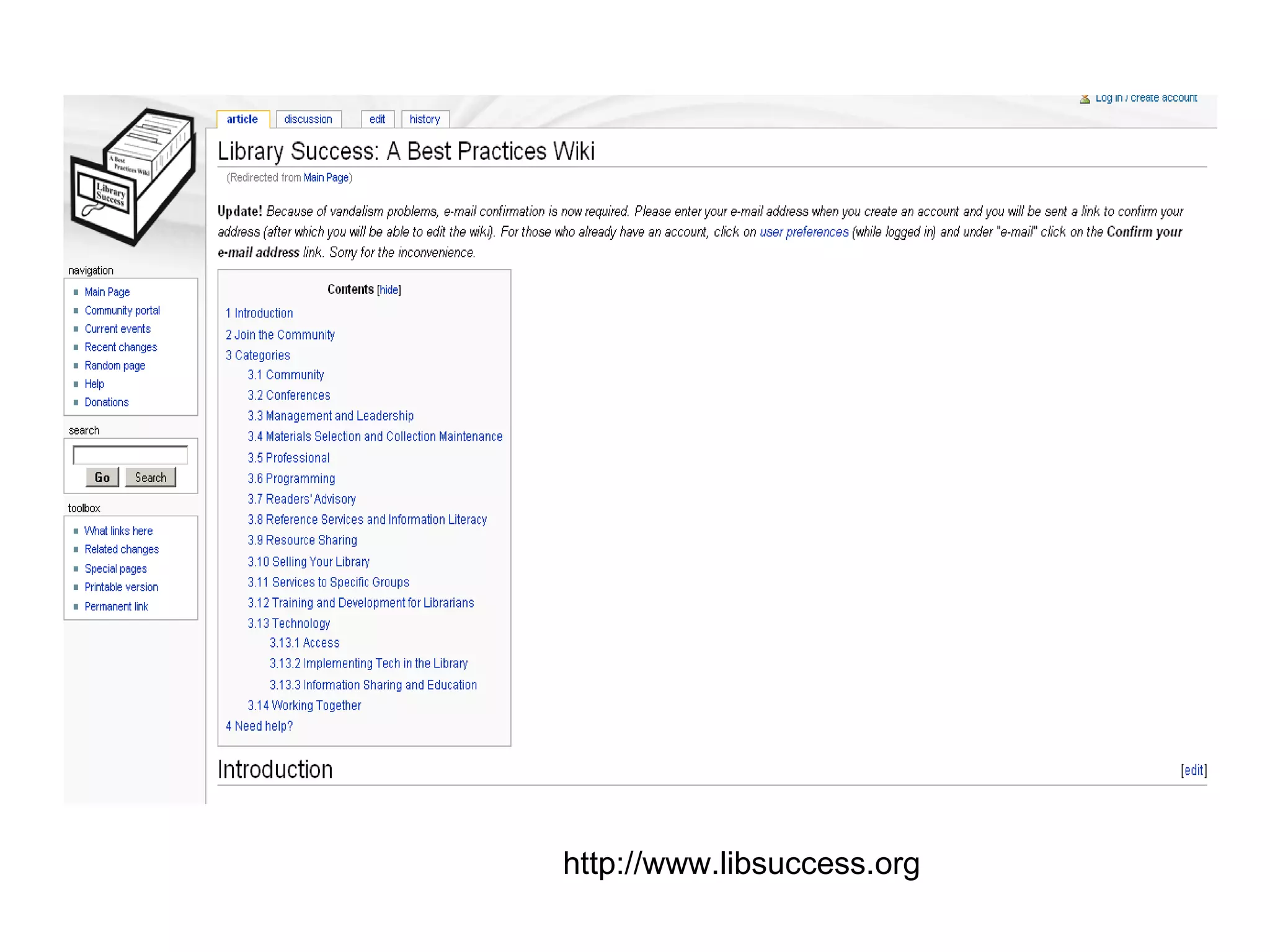1270x952 pixels.
Task: Open Special pages
Action: tap(116, 568)
